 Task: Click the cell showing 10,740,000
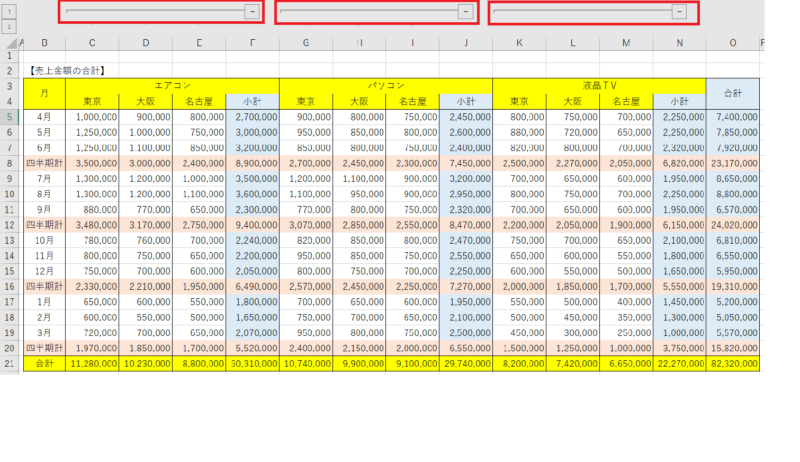point(306,364)
